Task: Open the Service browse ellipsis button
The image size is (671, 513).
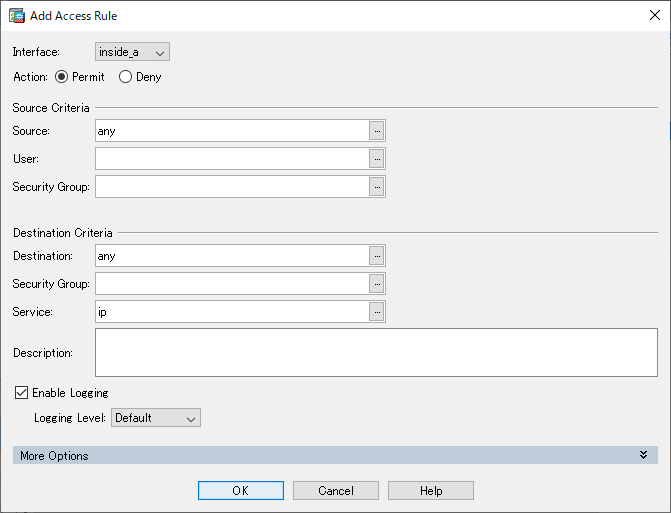Action: click(377, 312)
